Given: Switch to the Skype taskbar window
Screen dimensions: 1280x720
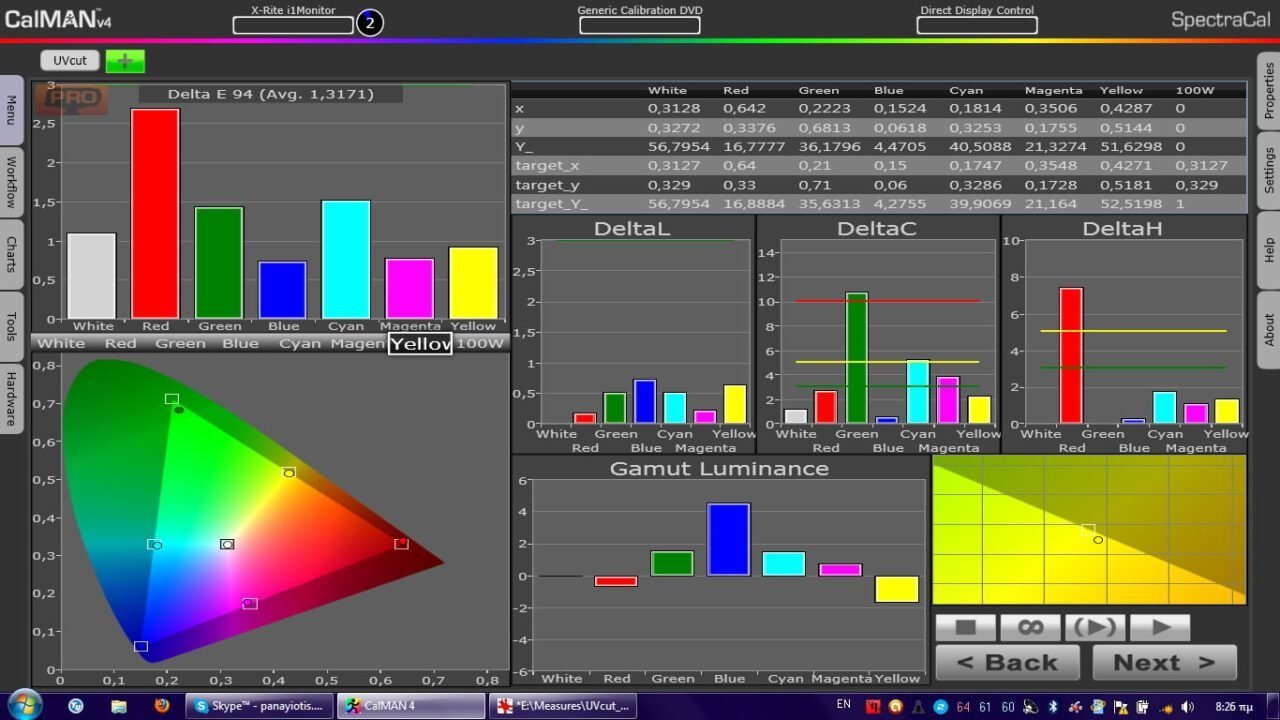Looking at the screenshot, I should (x=259, y=706).
